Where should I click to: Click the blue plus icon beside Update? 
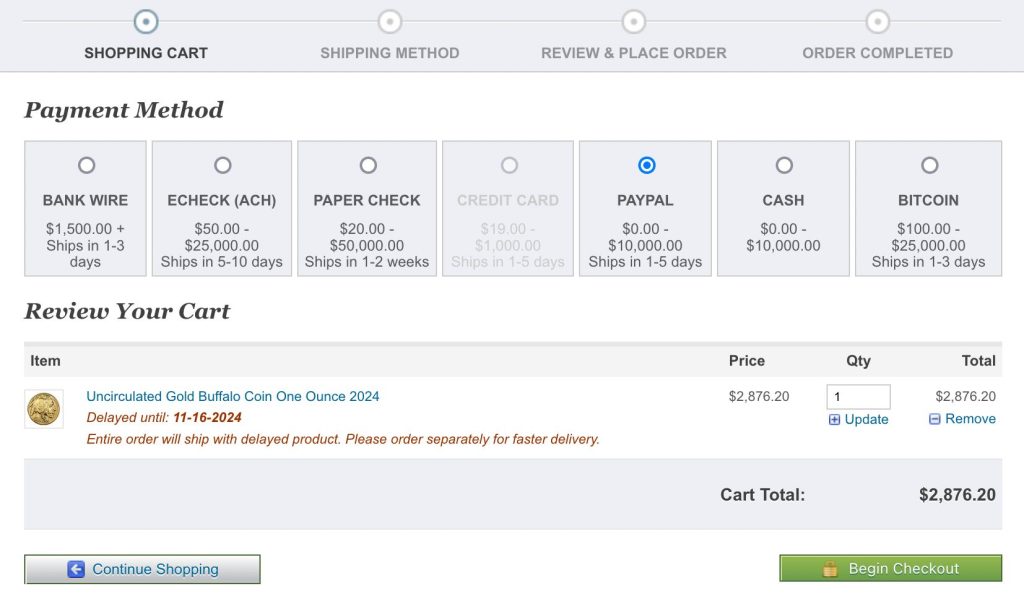(834, 420)
